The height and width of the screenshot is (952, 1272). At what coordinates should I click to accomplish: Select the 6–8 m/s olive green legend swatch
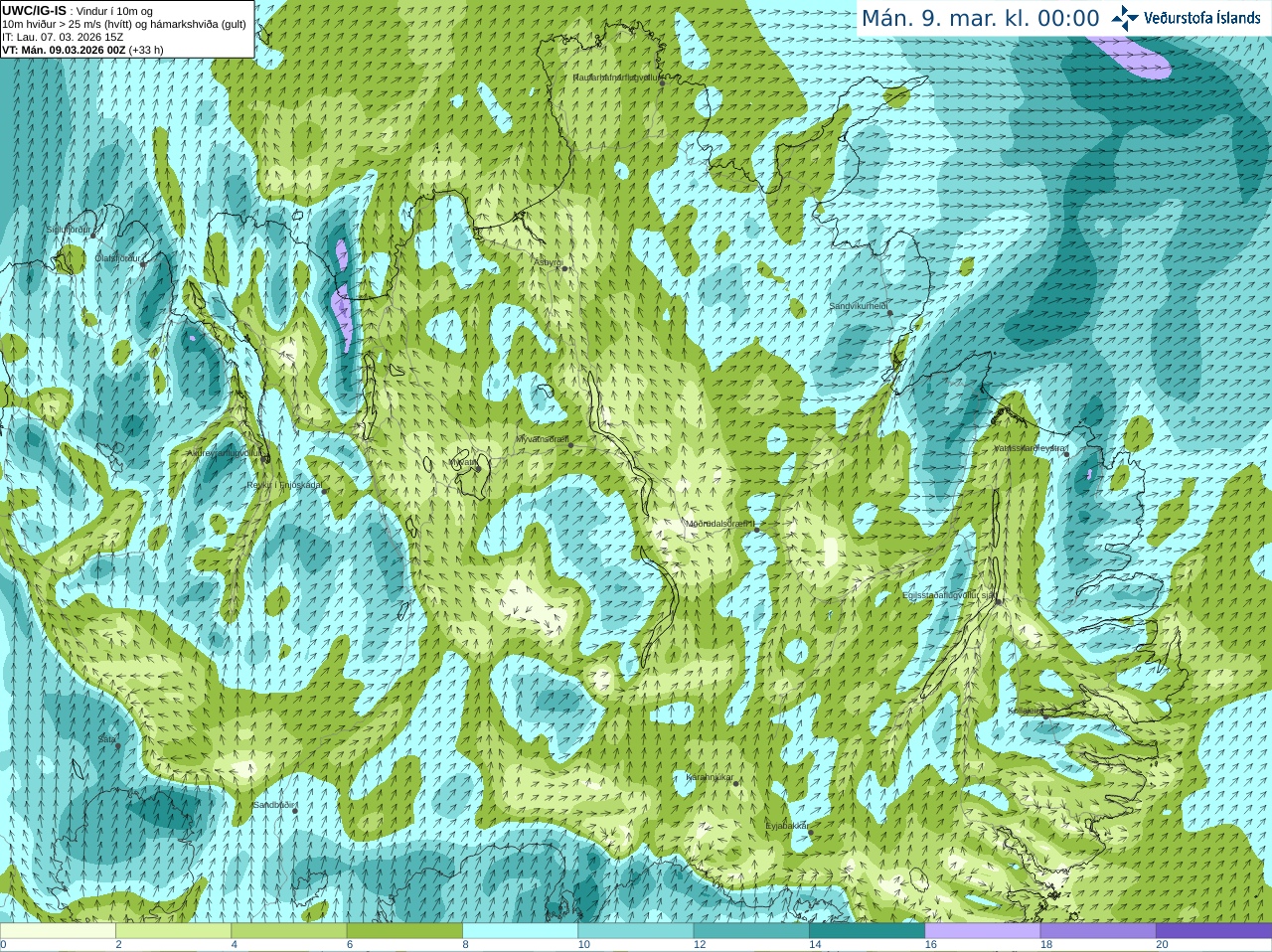[x=404, y=931]
